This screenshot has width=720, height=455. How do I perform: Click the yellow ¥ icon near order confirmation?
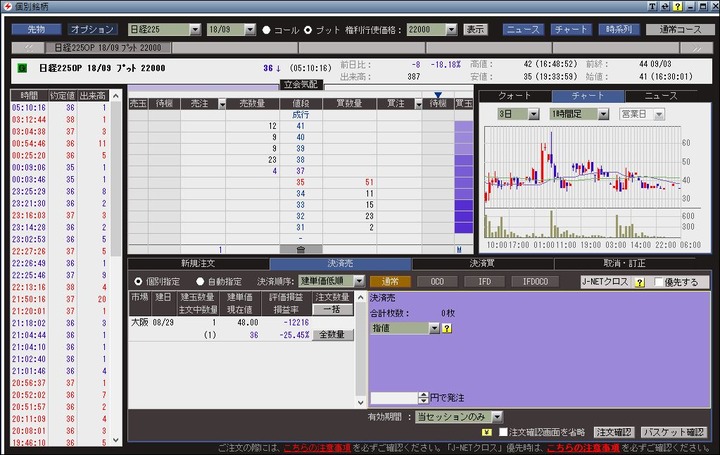(486, 432)
